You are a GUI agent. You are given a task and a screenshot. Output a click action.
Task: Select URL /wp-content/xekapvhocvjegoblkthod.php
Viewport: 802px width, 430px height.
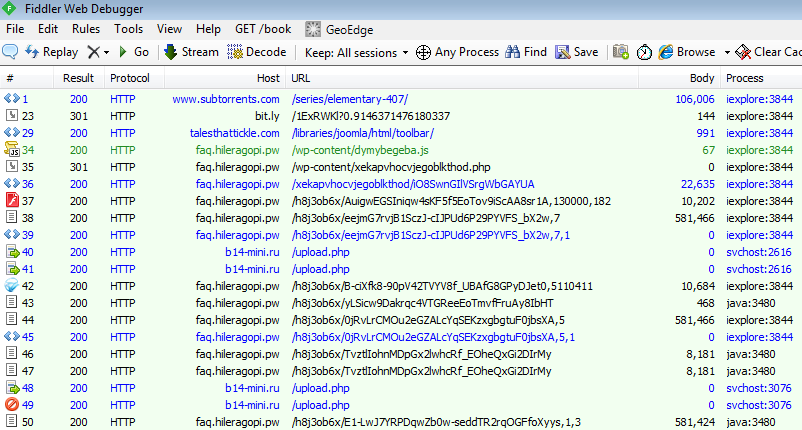point(391,167)
